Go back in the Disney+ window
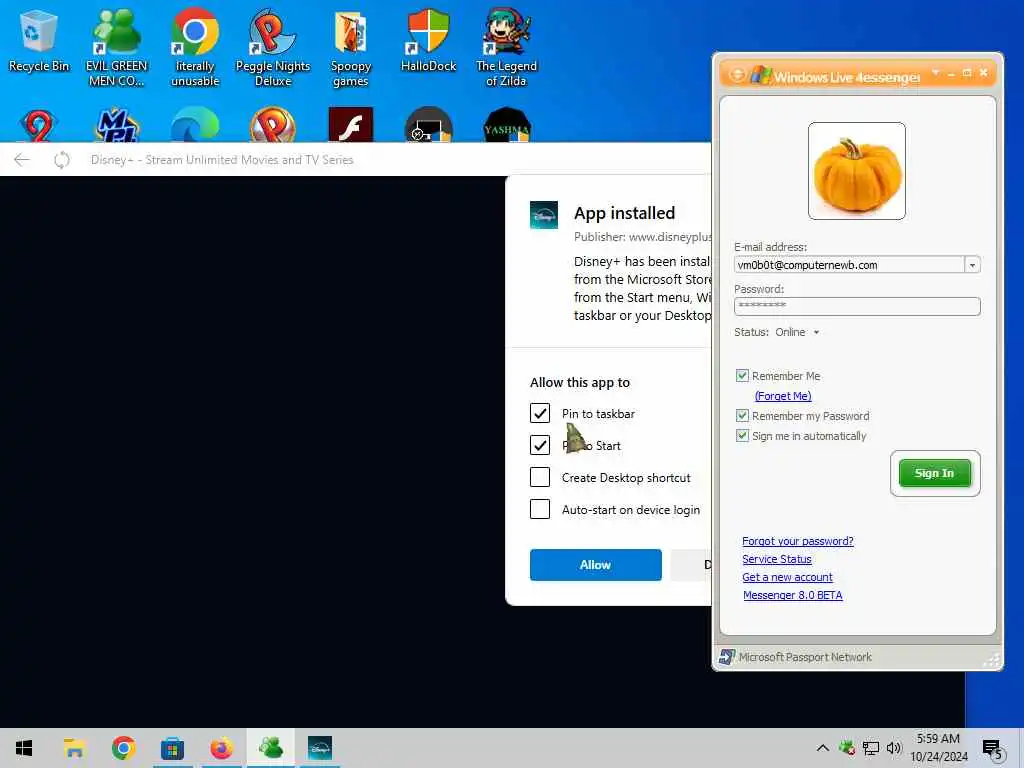 pos(22,160)
